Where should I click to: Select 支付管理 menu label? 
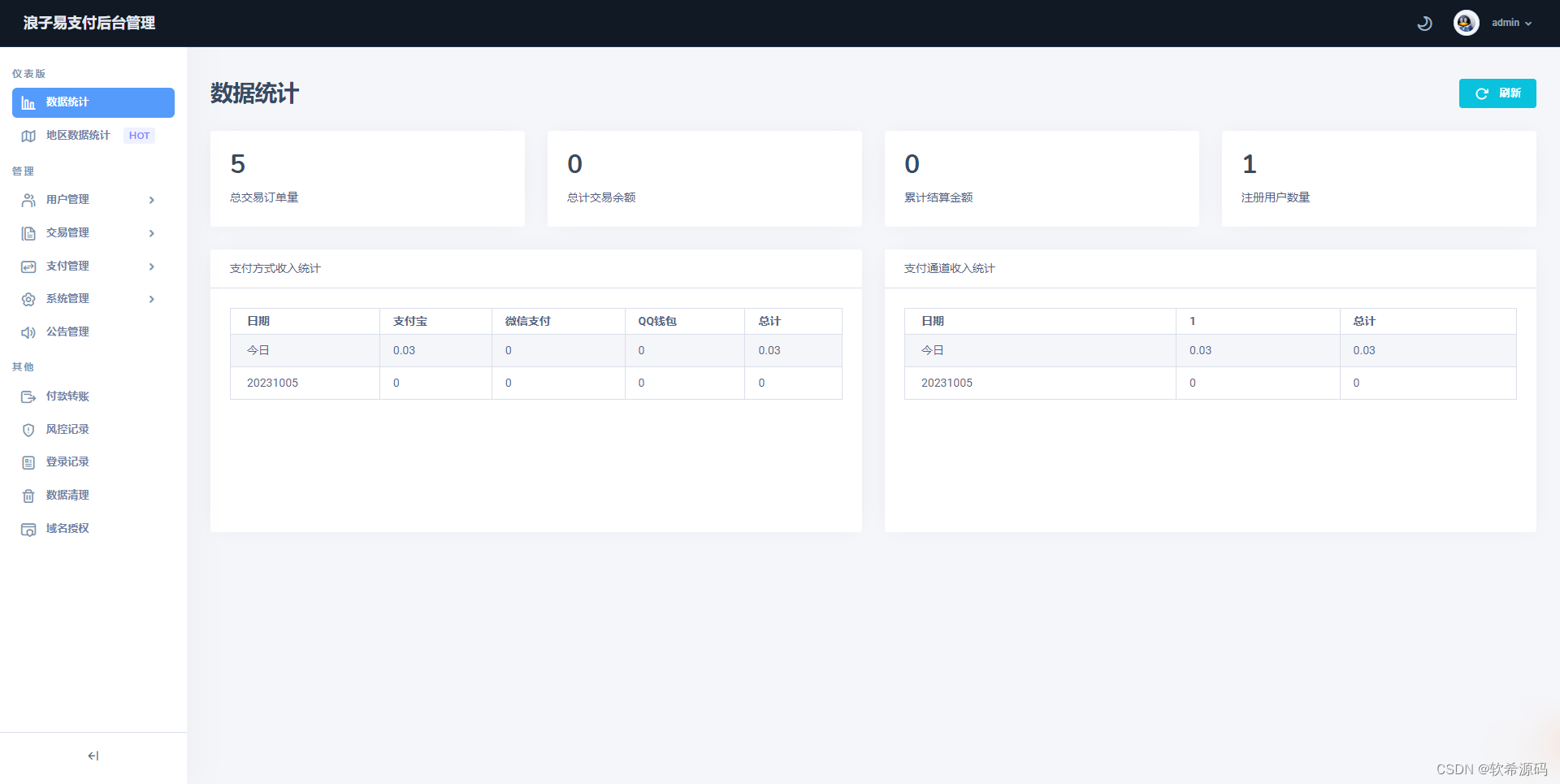click(67, 266)
